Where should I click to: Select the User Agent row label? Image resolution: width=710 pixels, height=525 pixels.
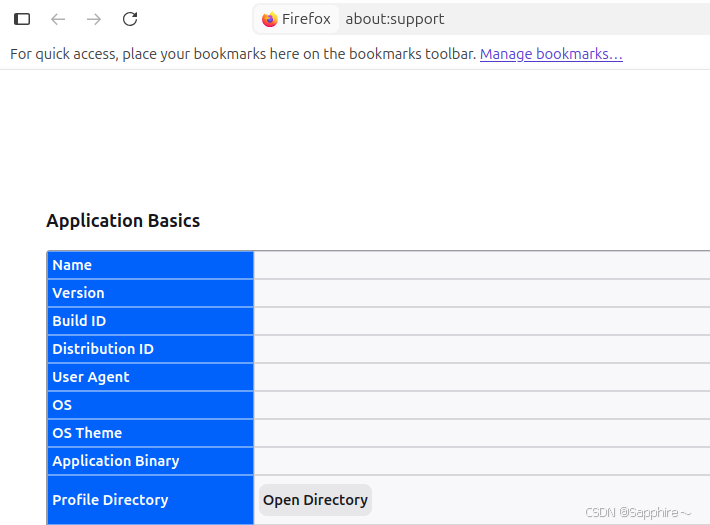(91, 377)
